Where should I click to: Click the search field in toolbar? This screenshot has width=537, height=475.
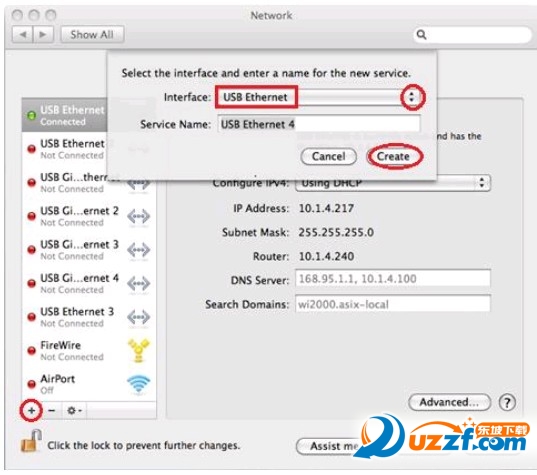(x=472, y=35)
